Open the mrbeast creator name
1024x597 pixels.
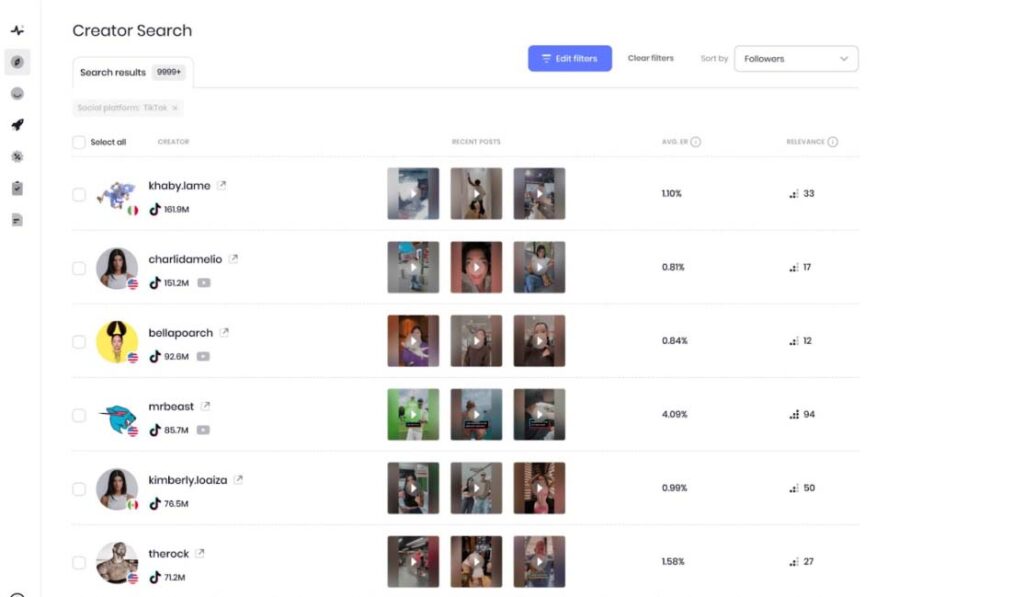point(171,406)
